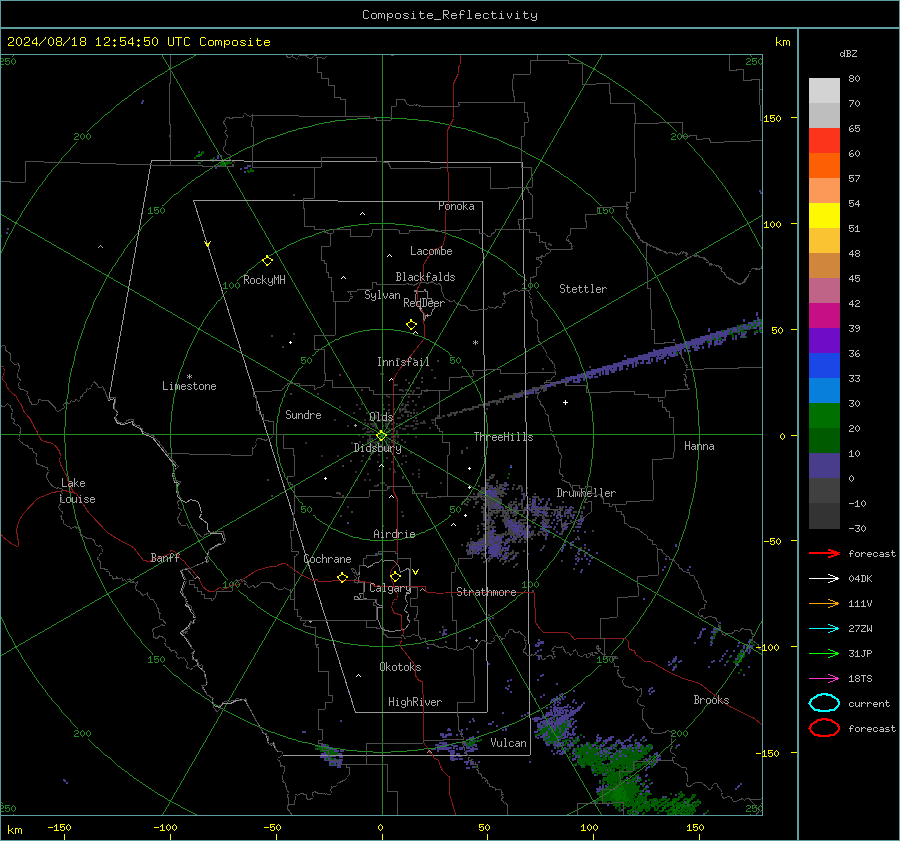
Task: Click the Ponoka label
Action: (x=456, y=206)
